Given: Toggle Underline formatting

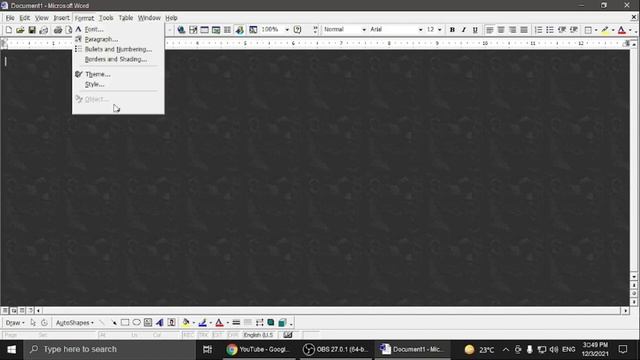Looking at the screenshot, I should 475,30.
